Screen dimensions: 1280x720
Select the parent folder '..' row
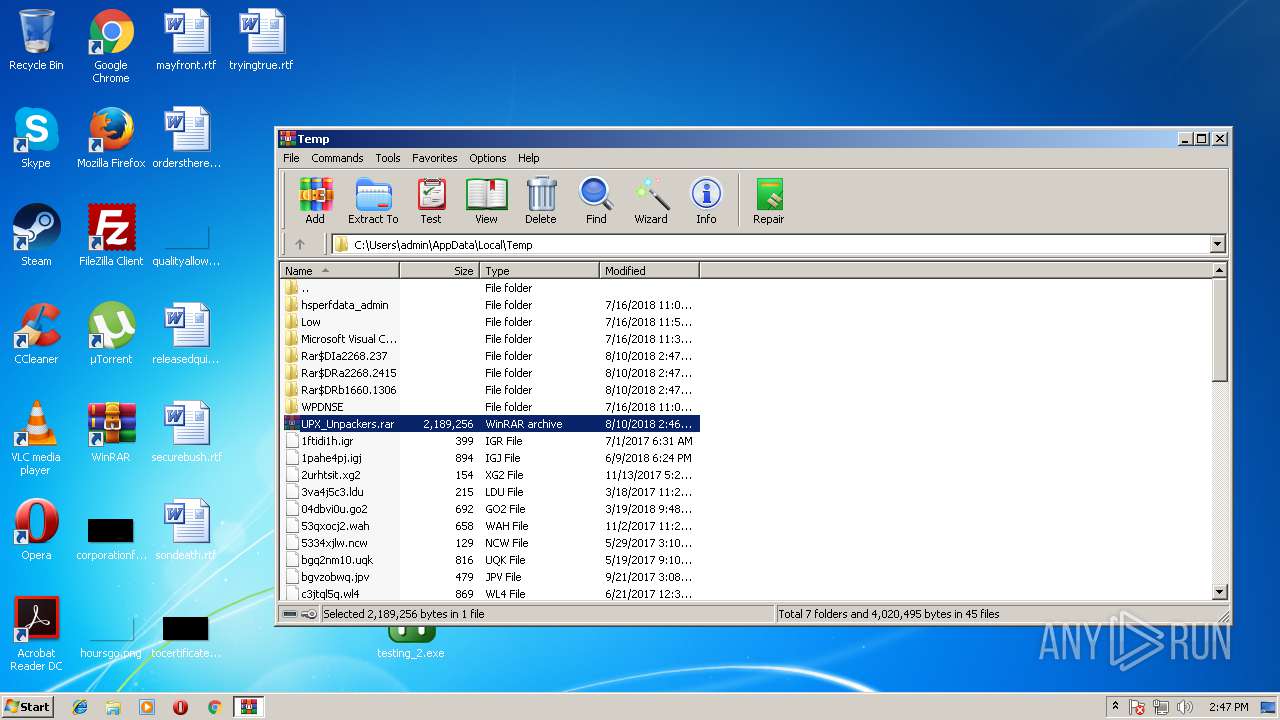[490, 288]
